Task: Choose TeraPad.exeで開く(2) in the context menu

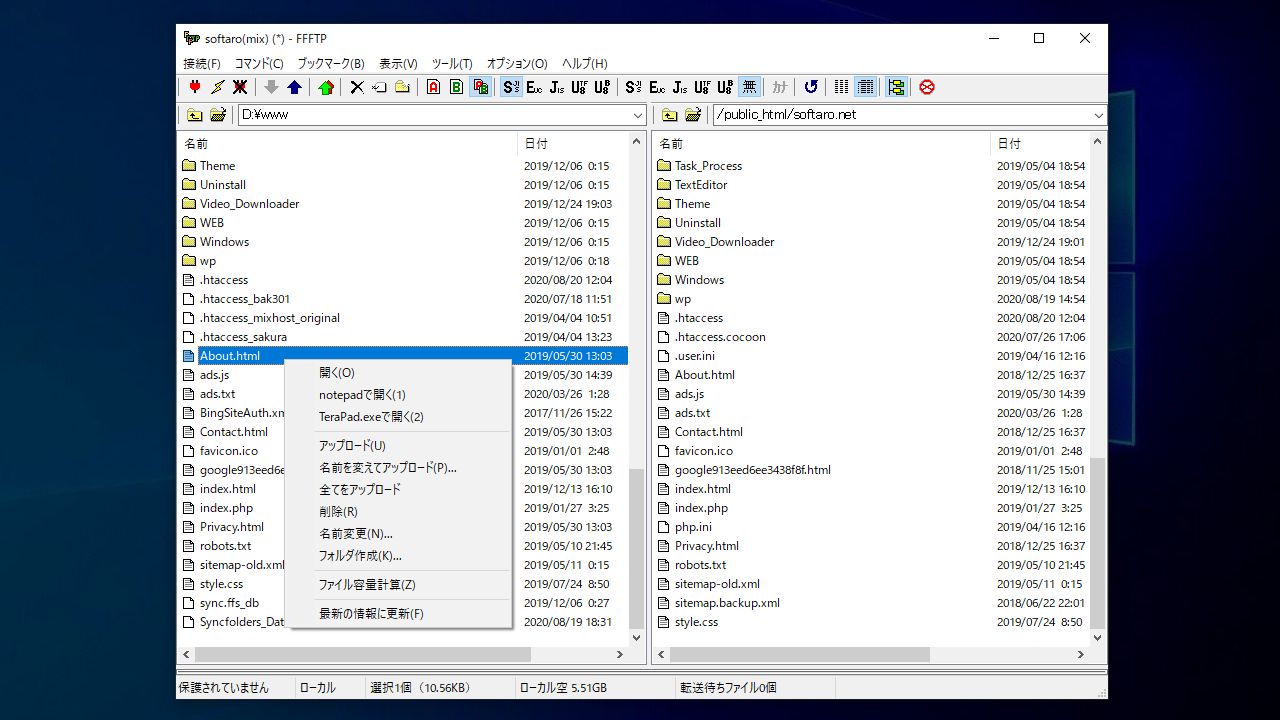Action: 398,417
